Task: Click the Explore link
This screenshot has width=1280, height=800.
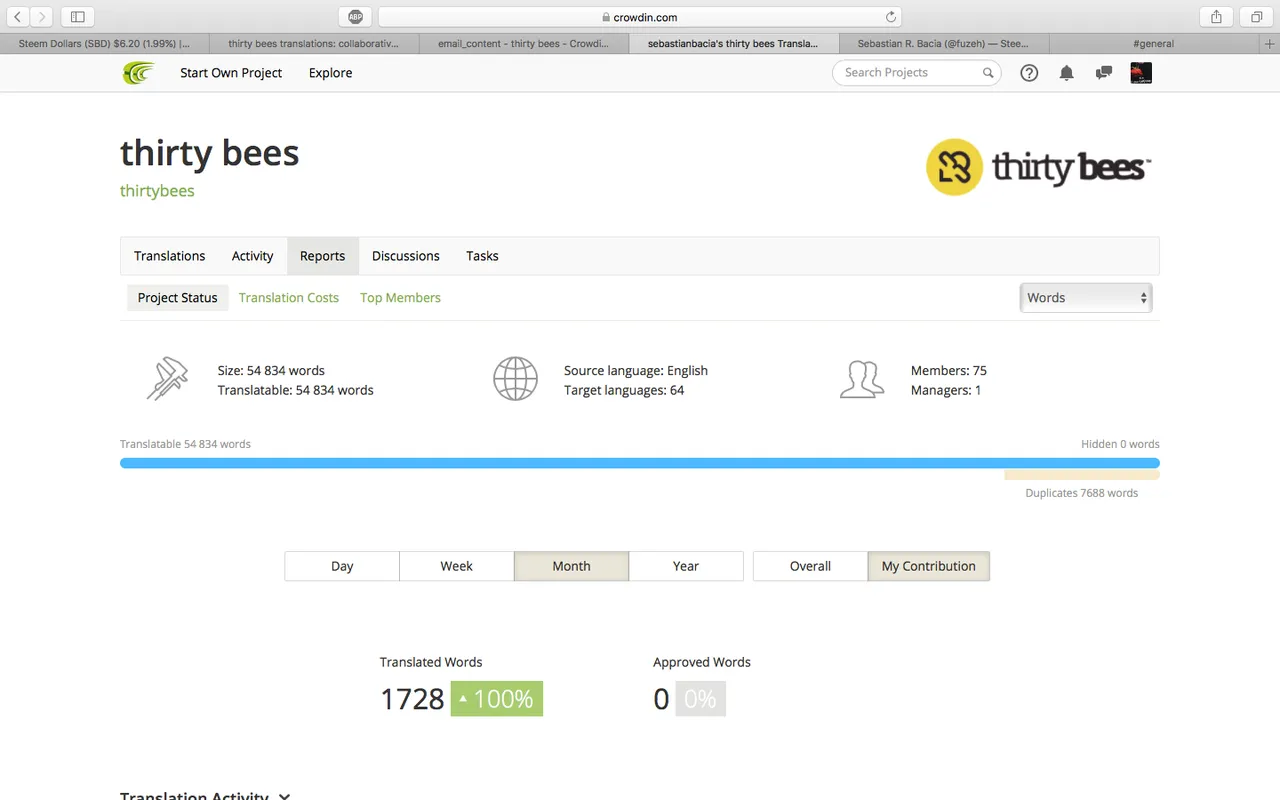Action: 331,73
